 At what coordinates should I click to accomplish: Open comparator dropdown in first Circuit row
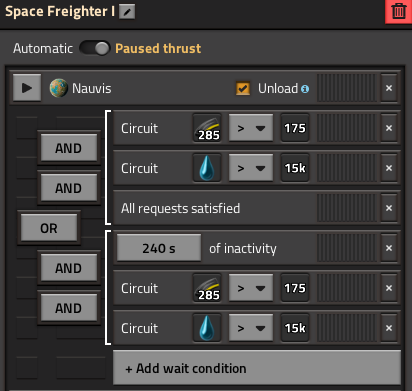click(x=251, y=128)
